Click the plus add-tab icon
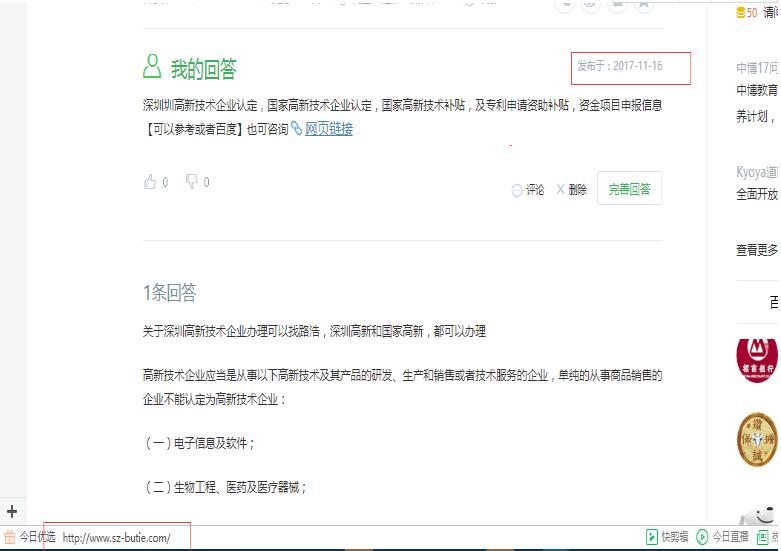Viewport: 781px width, 551px height. [12, 511]
